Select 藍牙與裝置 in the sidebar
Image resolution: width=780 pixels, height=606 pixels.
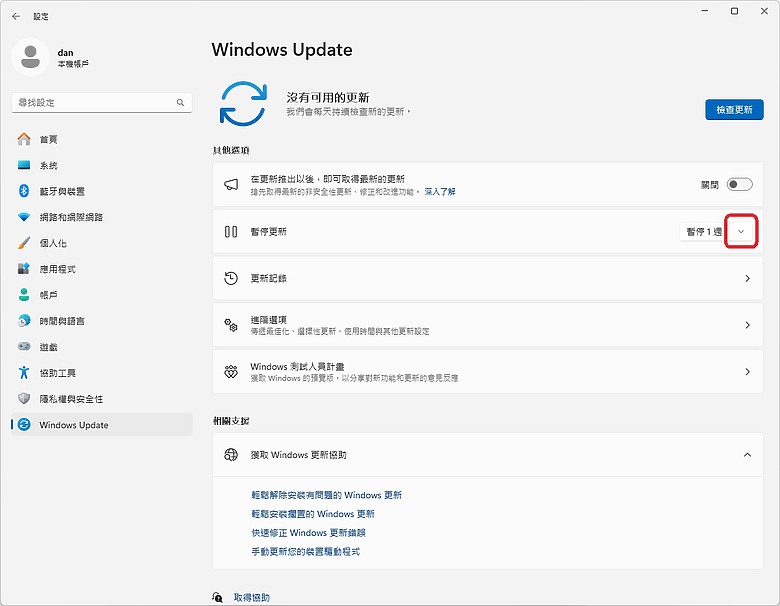(62, 191)
